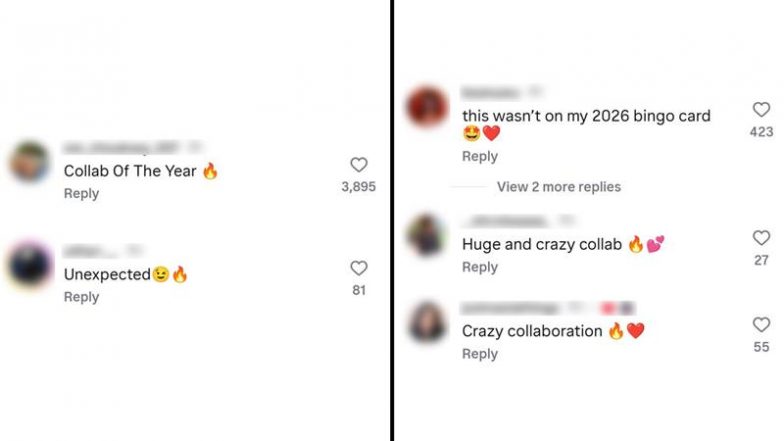
Task: View the 423 likes on bingo comment
Action: click(761, 132)
